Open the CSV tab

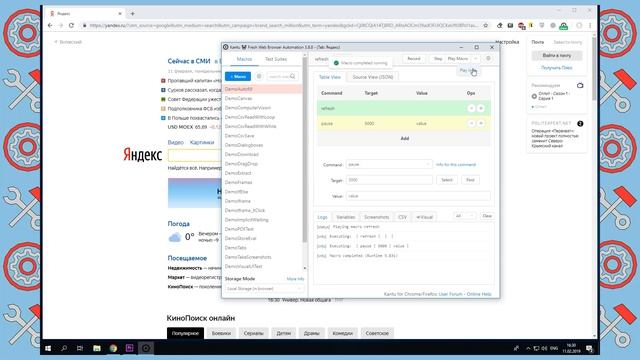click(402, 217)
